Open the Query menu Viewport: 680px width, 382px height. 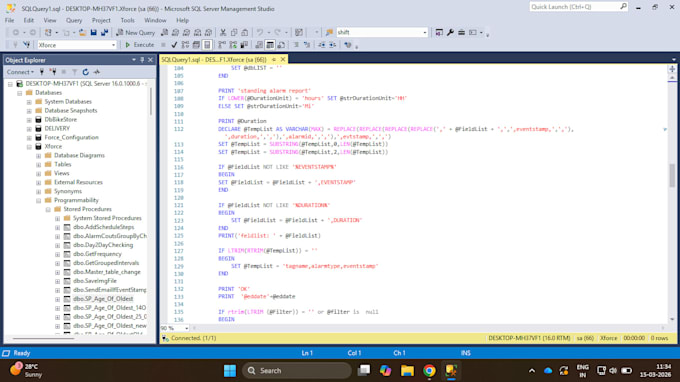coord(74,20)
